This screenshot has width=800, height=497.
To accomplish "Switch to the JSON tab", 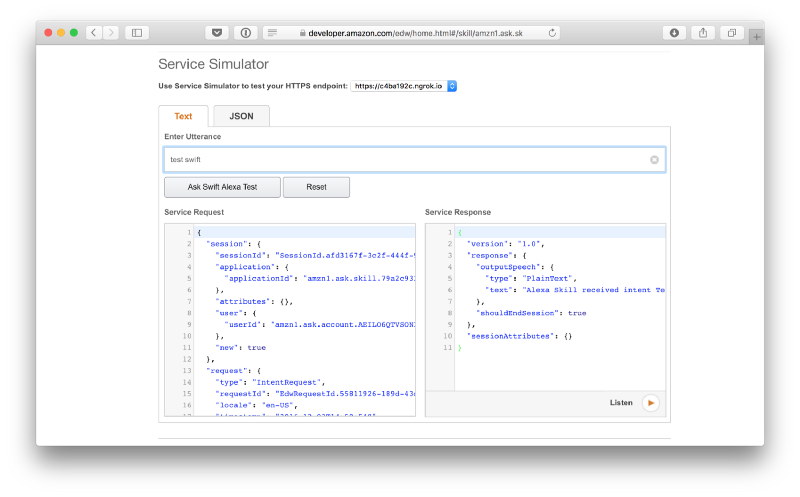I will coord(241,116).
